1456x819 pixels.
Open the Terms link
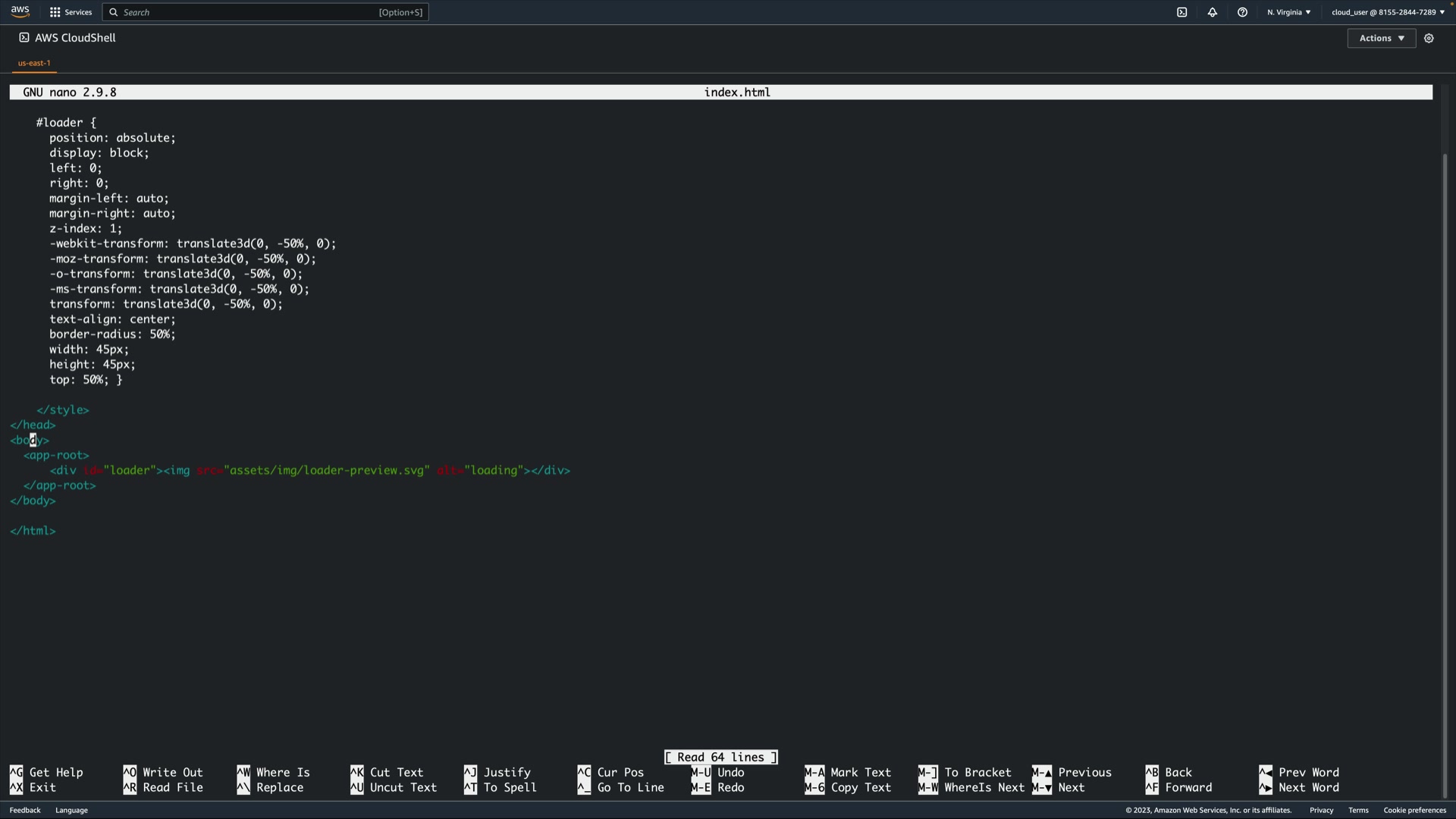1358,810
